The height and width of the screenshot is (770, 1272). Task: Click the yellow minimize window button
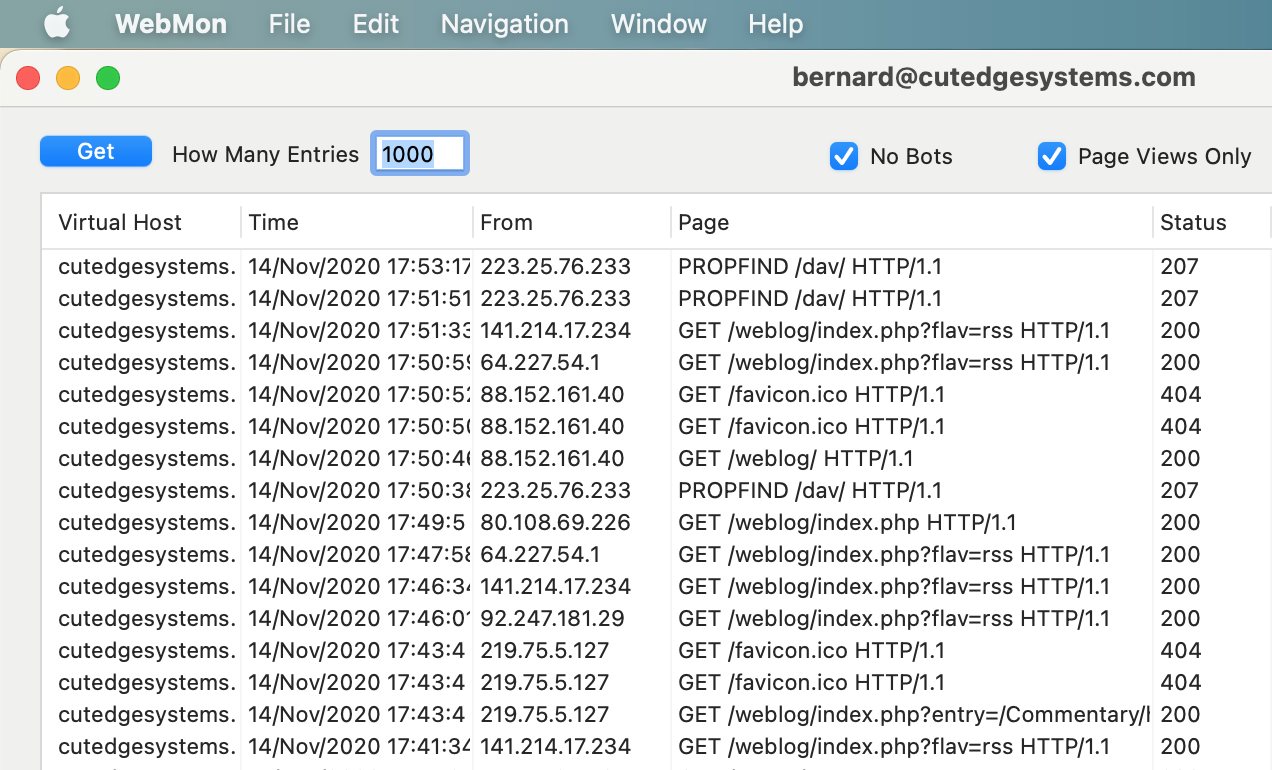[x=68, y=78]
